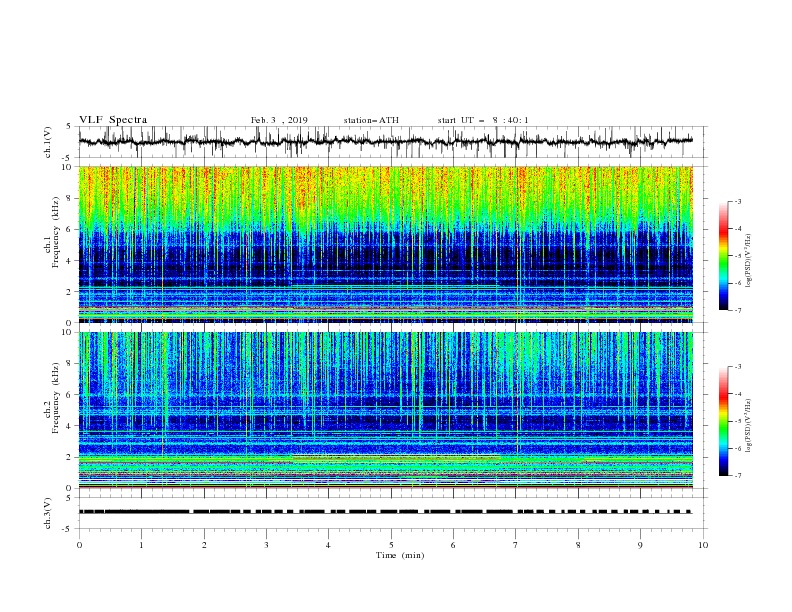Click the date text "Feb. 3, 2019"

[x=279, y=120]
